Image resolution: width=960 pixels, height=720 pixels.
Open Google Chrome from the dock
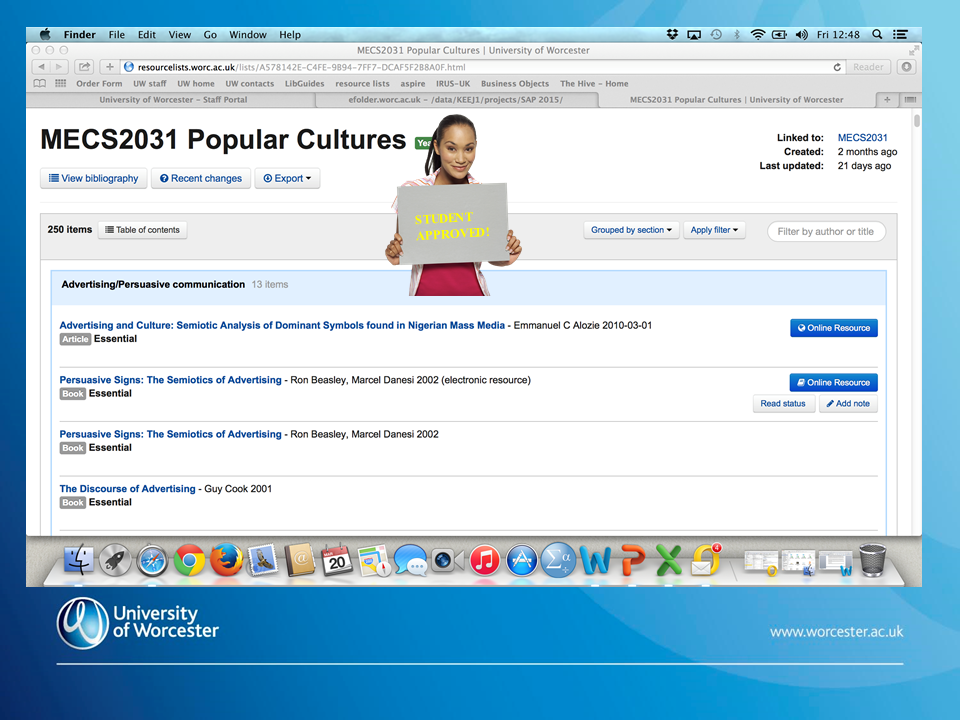coord(189,560)
